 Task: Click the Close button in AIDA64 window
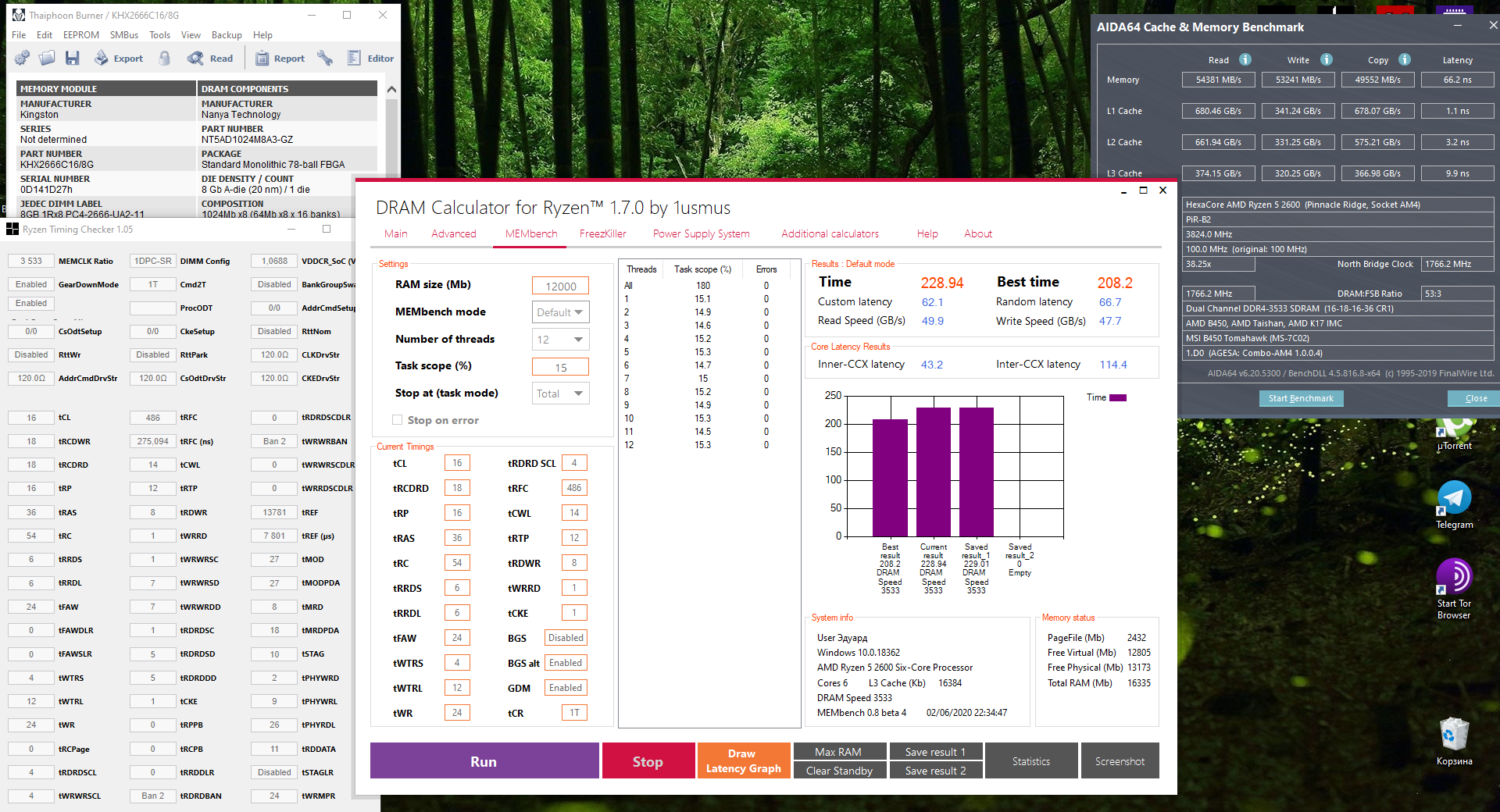point(1475,398)
